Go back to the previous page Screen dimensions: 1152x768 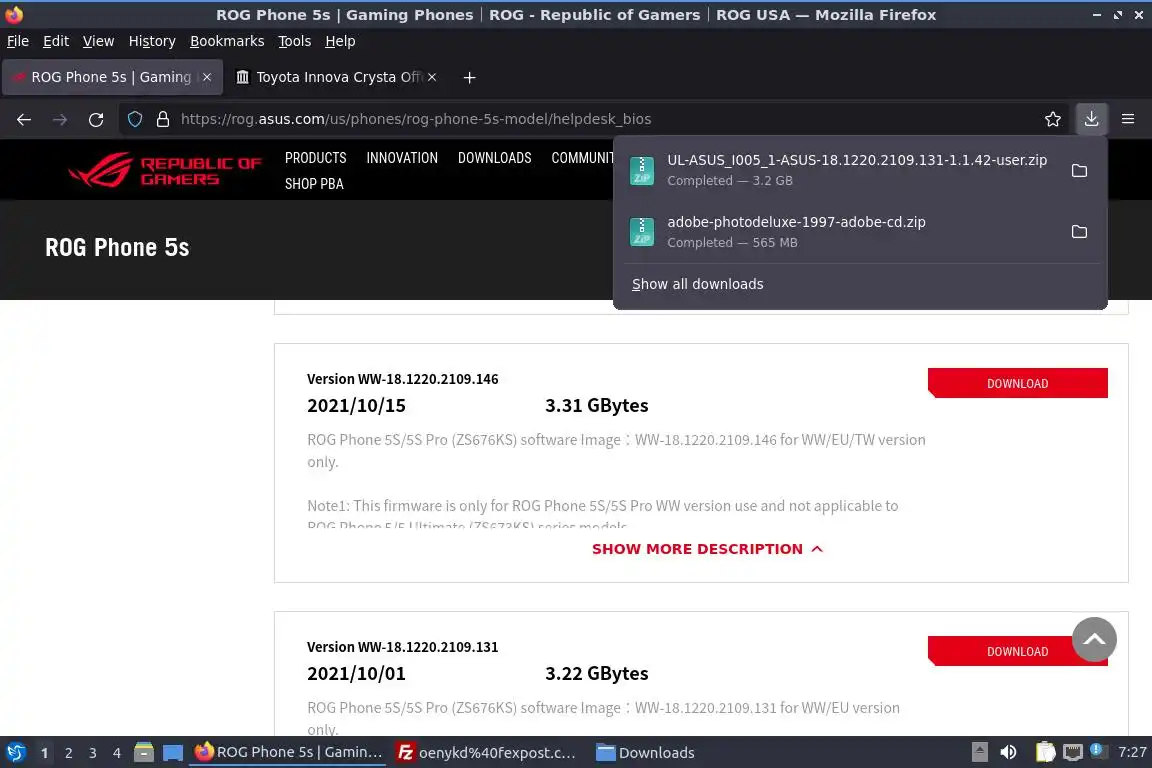tap(24, 119)
